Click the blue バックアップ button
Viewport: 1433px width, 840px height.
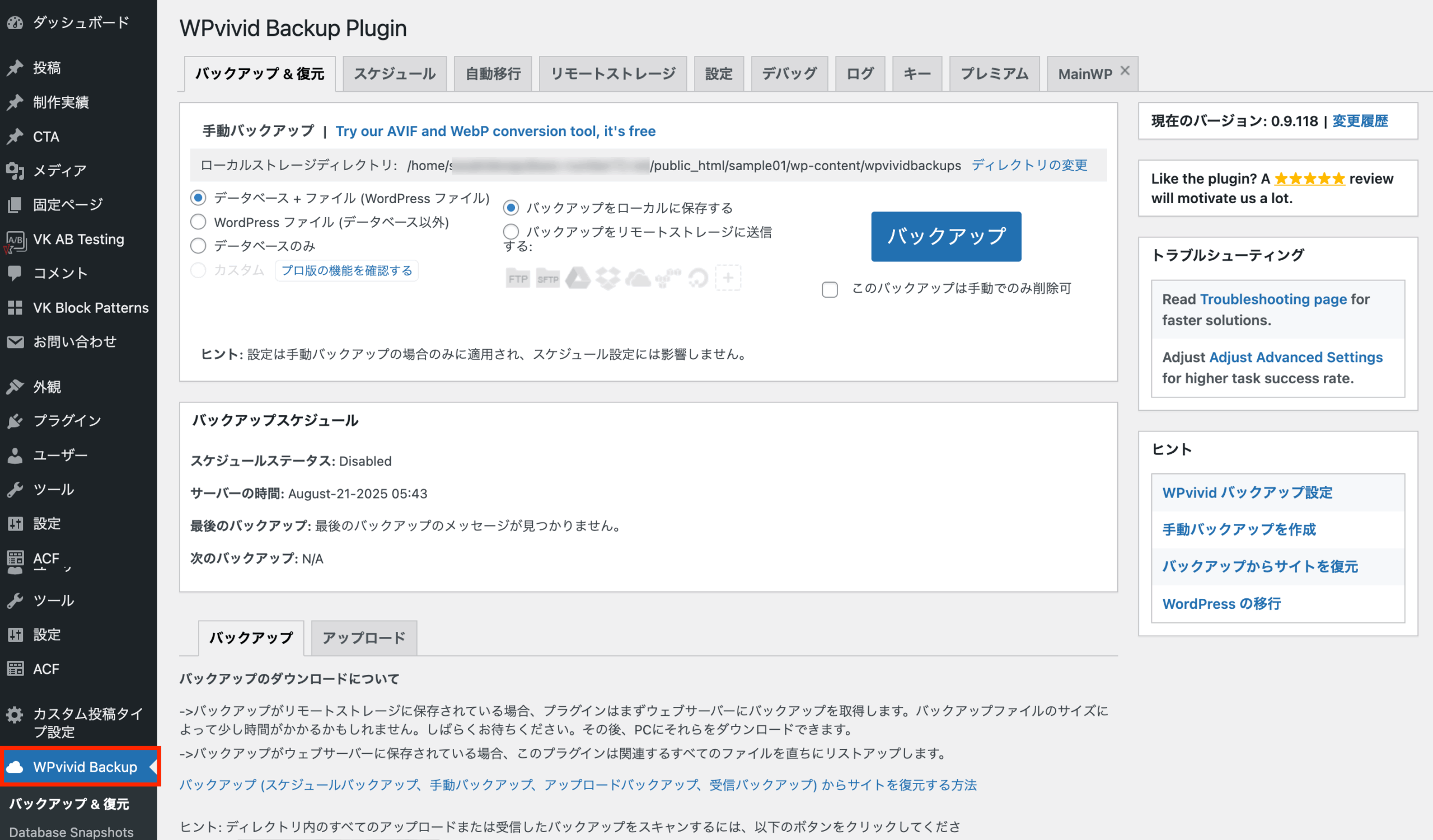coord(946,236)
